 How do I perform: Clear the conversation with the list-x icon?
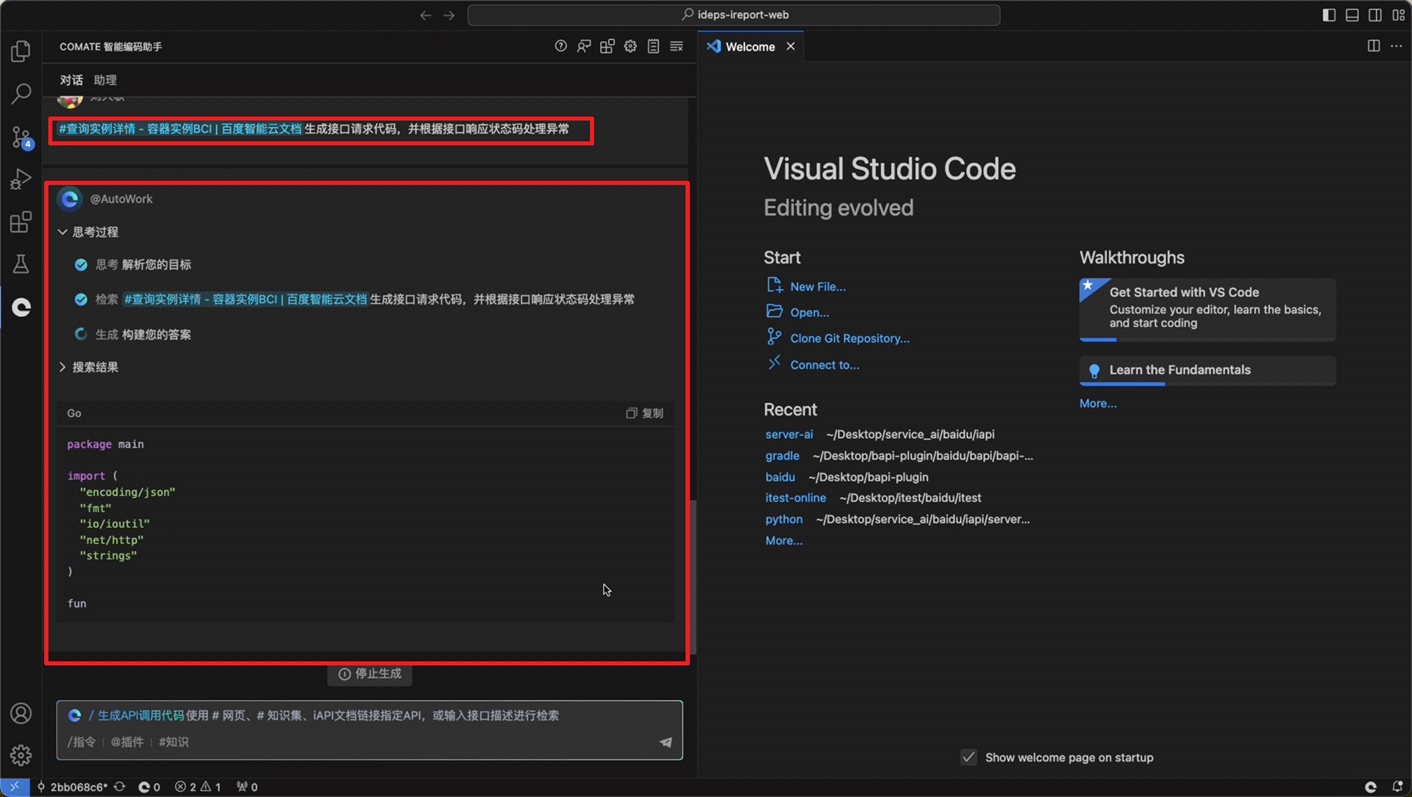pyautogui.click(x=677, y=46)
